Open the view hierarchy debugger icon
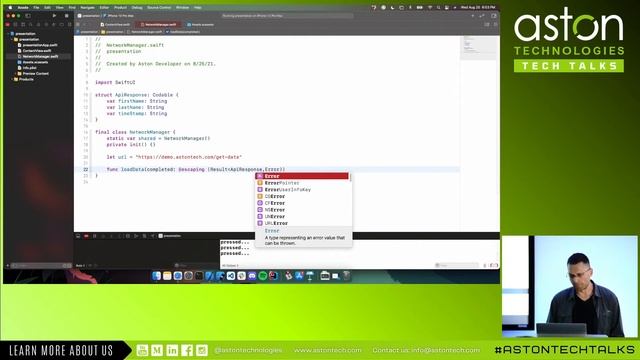This screenshot has width=640, height=360. (128, 236)
